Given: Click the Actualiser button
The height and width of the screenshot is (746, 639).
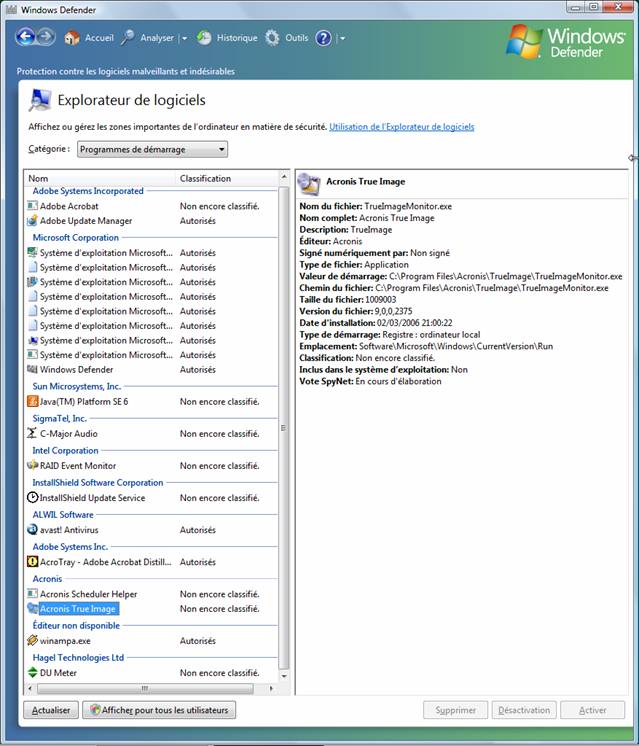Looking at the screenshot, I should click(x=51, y=710).
